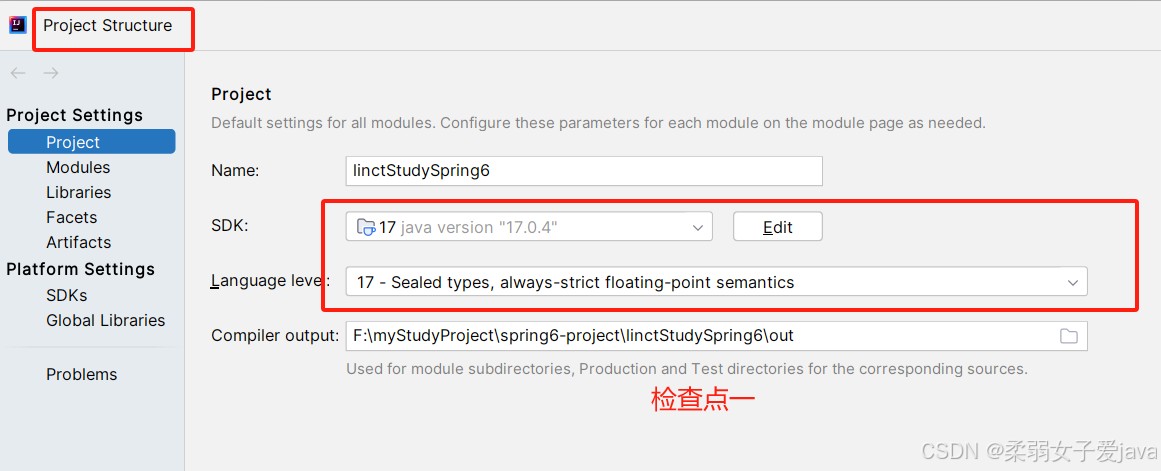Click the Edit SDK button
Screen dimensions: 1161x471
(x=777, y=227)
